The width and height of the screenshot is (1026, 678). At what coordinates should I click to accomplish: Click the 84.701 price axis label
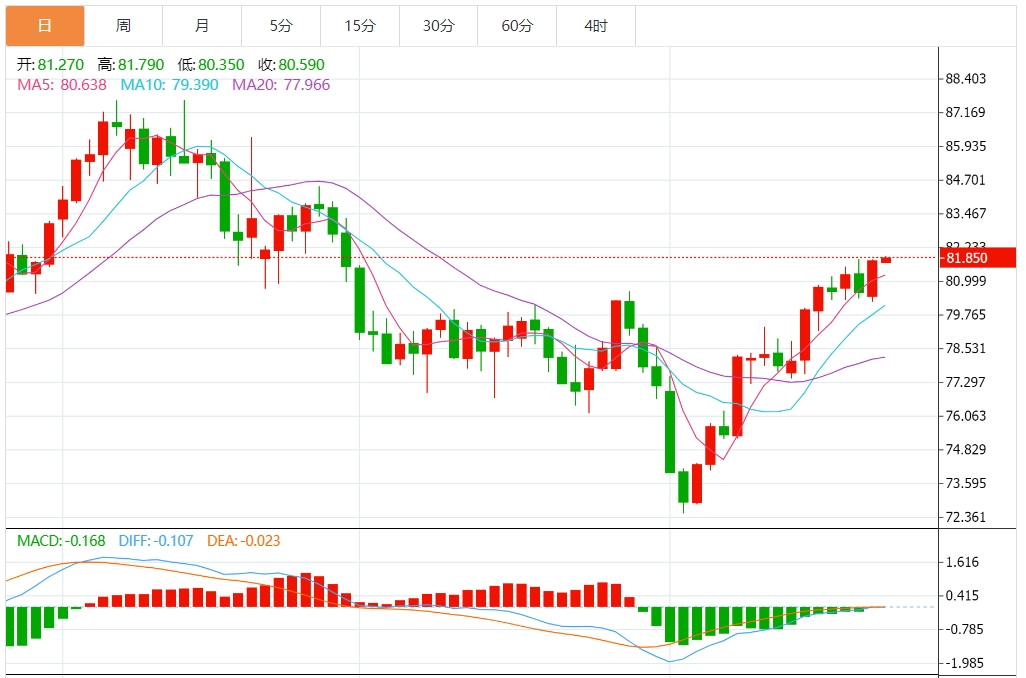tap(966, 180)
